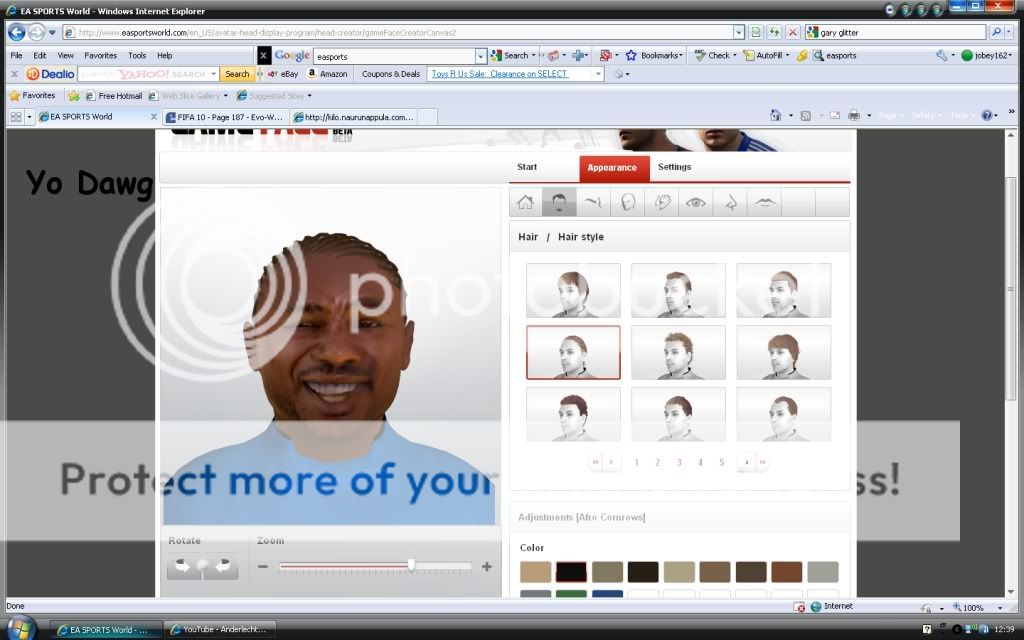Pick the black hair color swatch
Viewport: 1024px width, 640px height.
point(571,572)
